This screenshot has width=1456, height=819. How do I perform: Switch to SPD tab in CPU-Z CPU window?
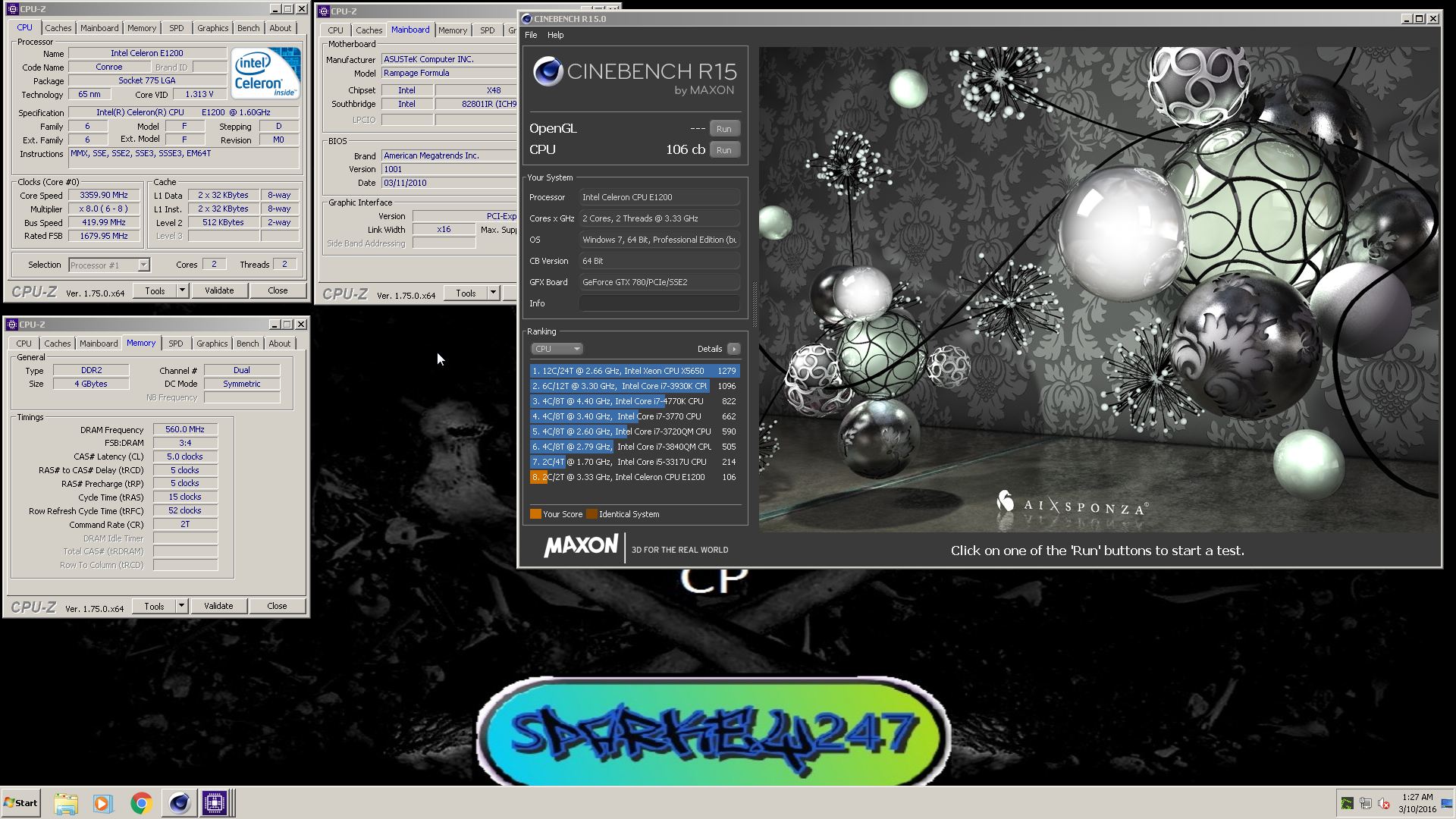tap(177, 28)
